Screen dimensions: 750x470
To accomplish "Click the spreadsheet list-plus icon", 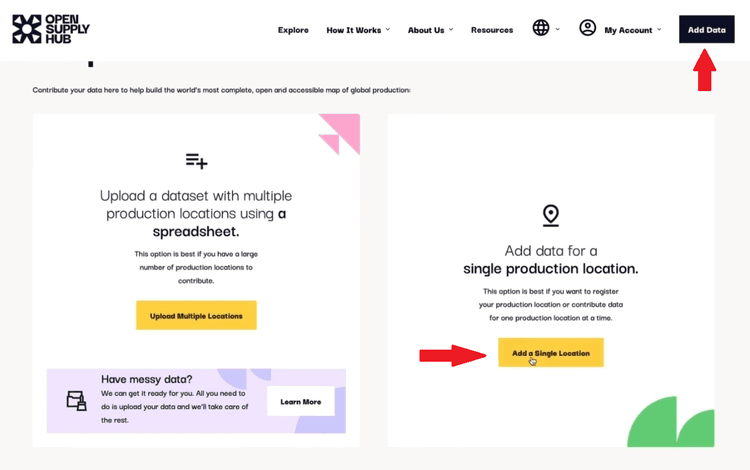I will click(x=196, y=161).
